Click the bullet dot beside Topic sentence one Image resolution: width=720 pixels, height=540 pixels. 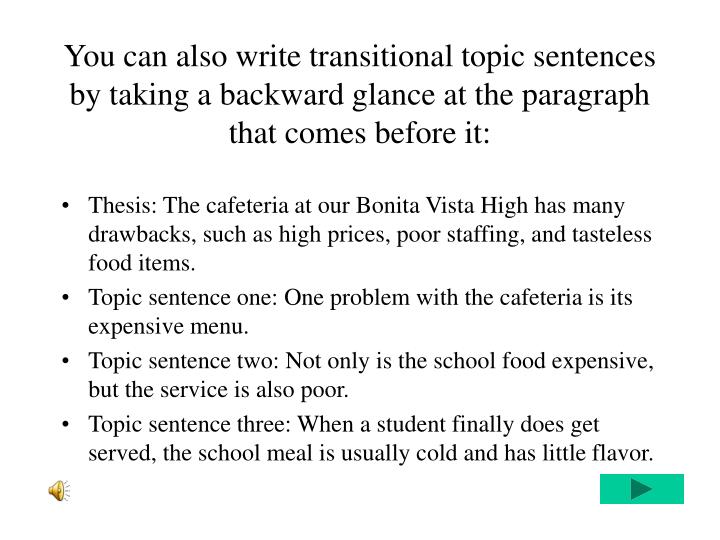pyautogui.click(x=66, y=298)
